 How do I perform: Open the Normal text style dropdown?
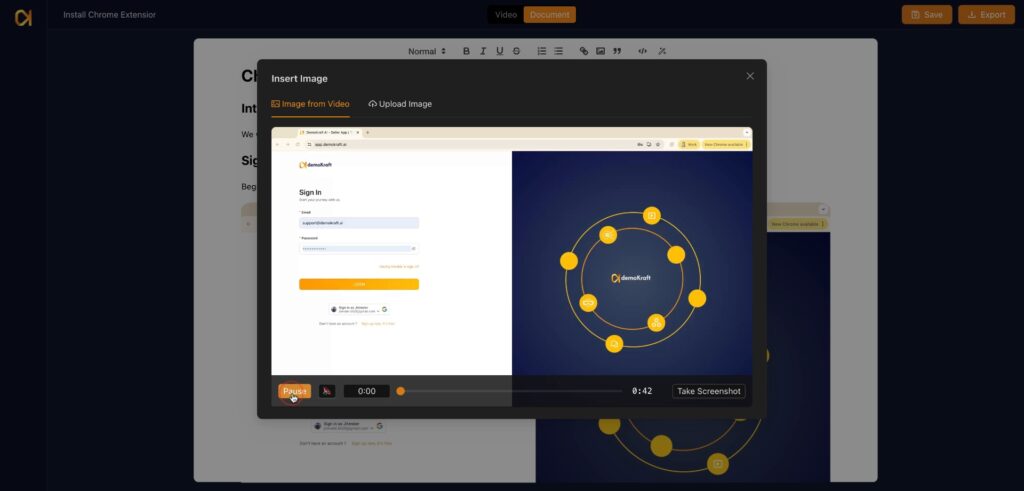427,51
